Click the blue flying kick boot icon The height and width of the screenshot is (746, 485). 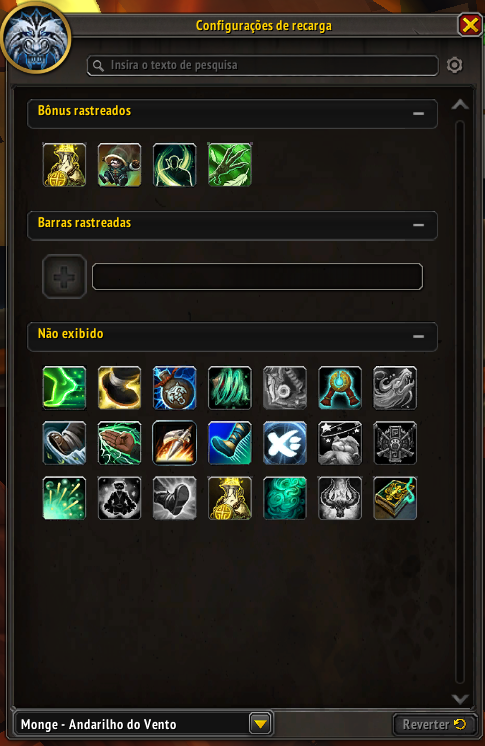pos(230,443)
